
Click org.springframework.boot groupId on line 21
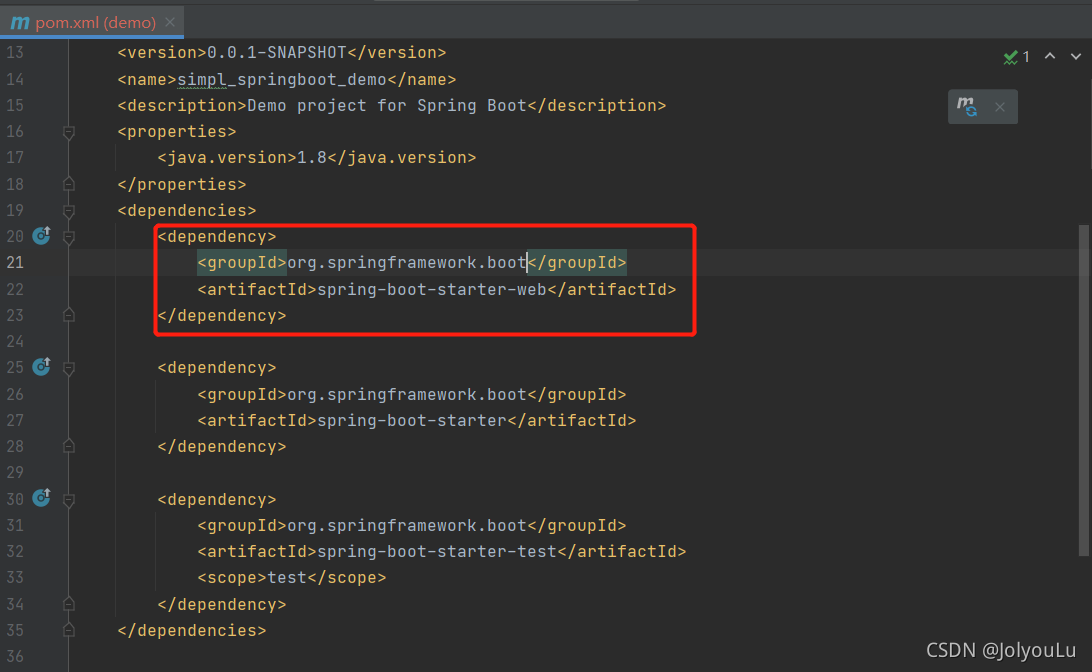pos(407,263)
